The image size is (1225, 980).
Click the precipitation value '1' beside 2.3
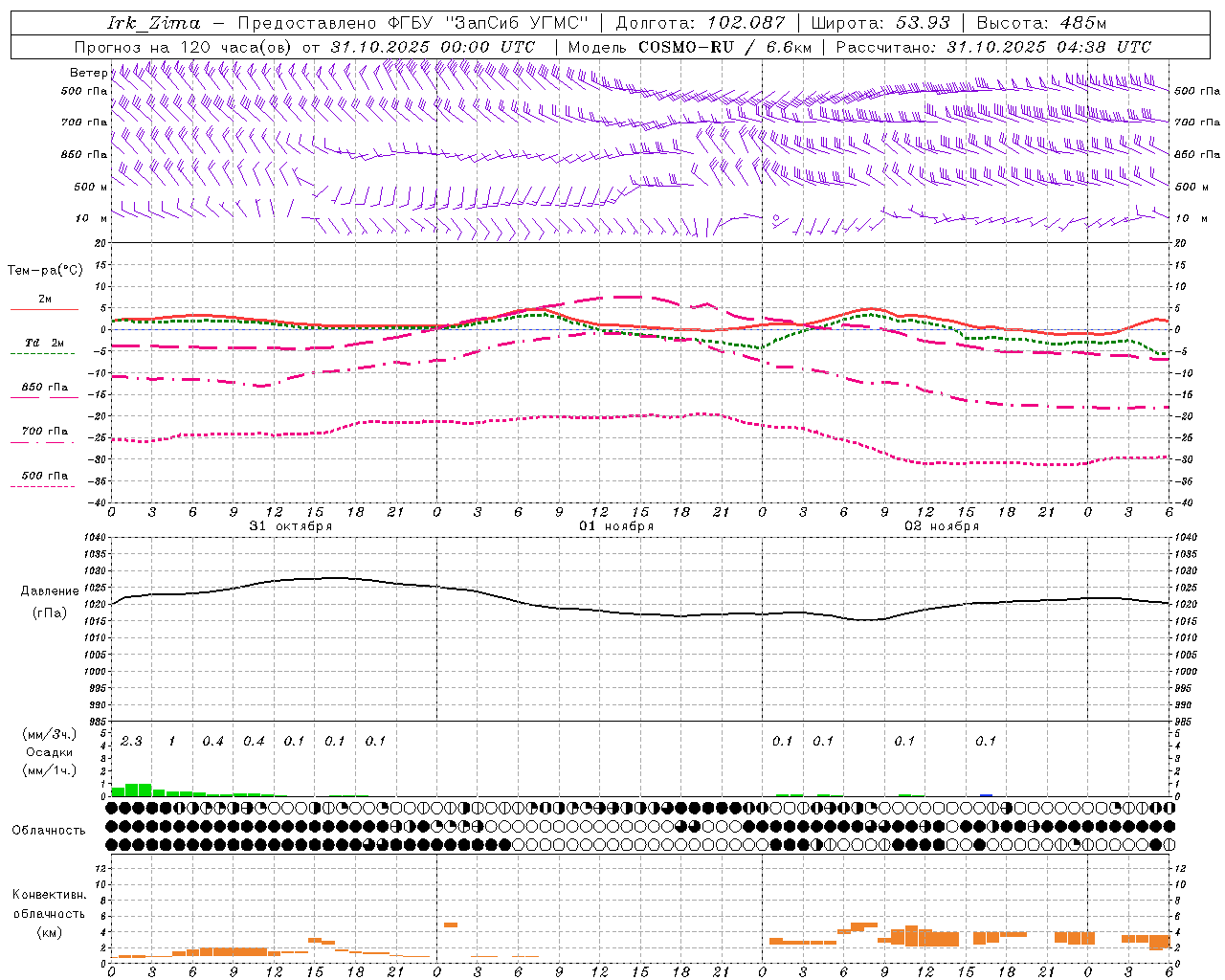(172, 742)
